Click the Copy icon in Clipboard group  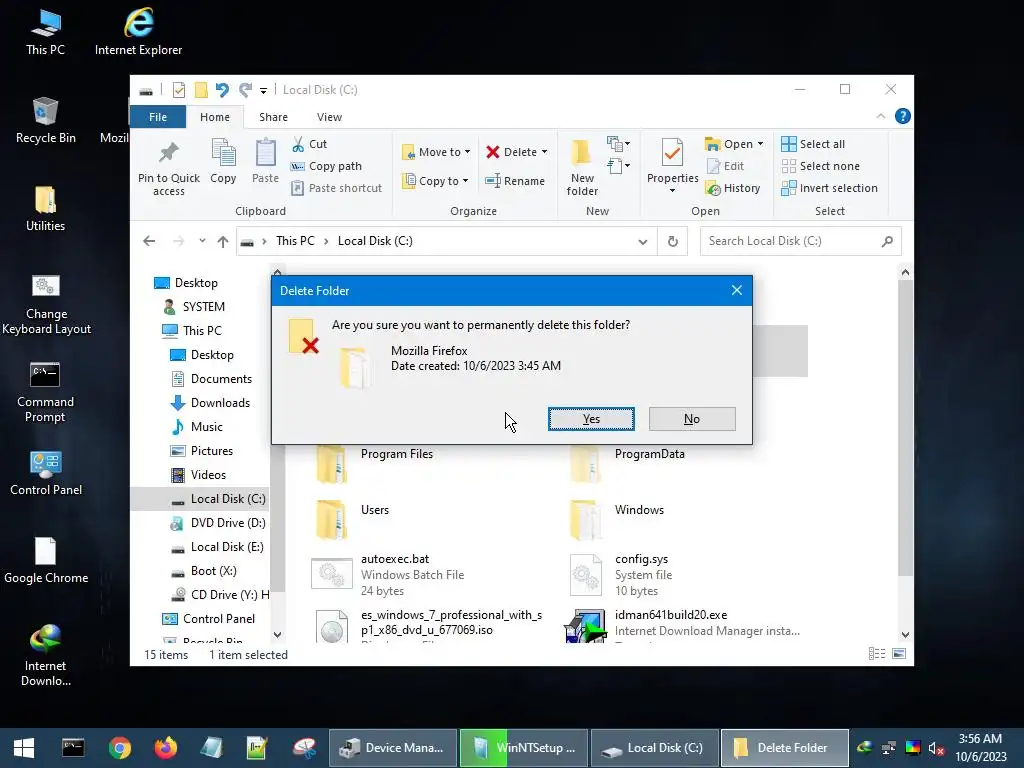tap(223, 153)
